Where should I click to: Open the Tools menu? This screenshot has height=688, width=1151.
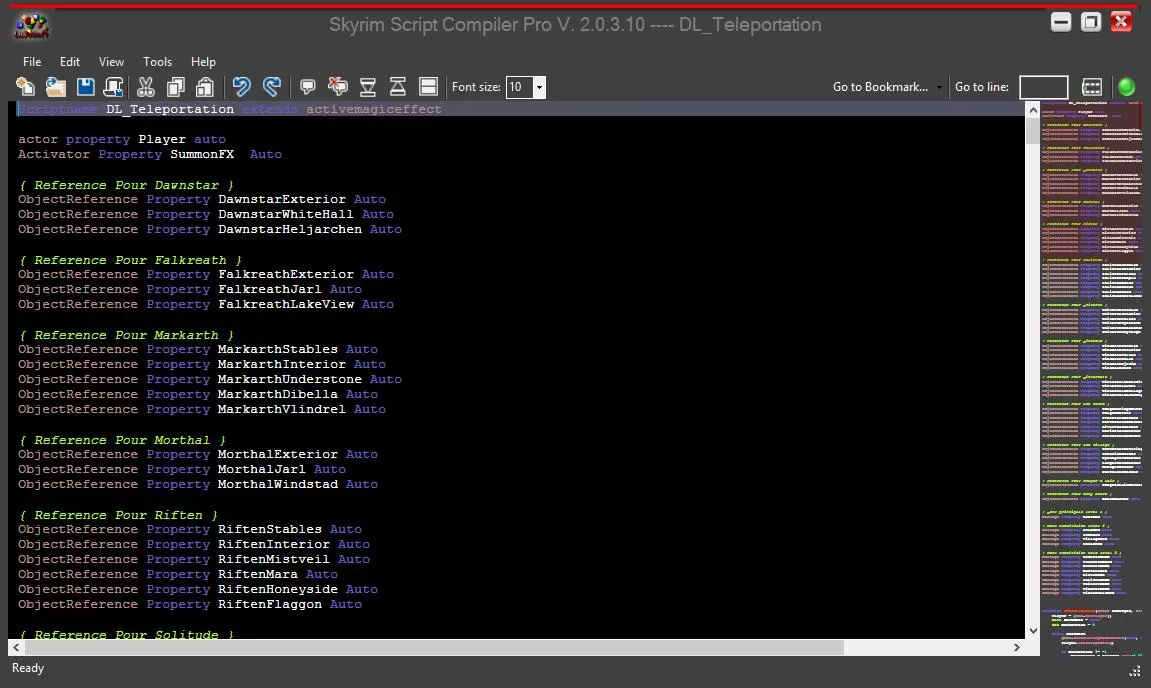pyautogui.click(x=157, y=62)
